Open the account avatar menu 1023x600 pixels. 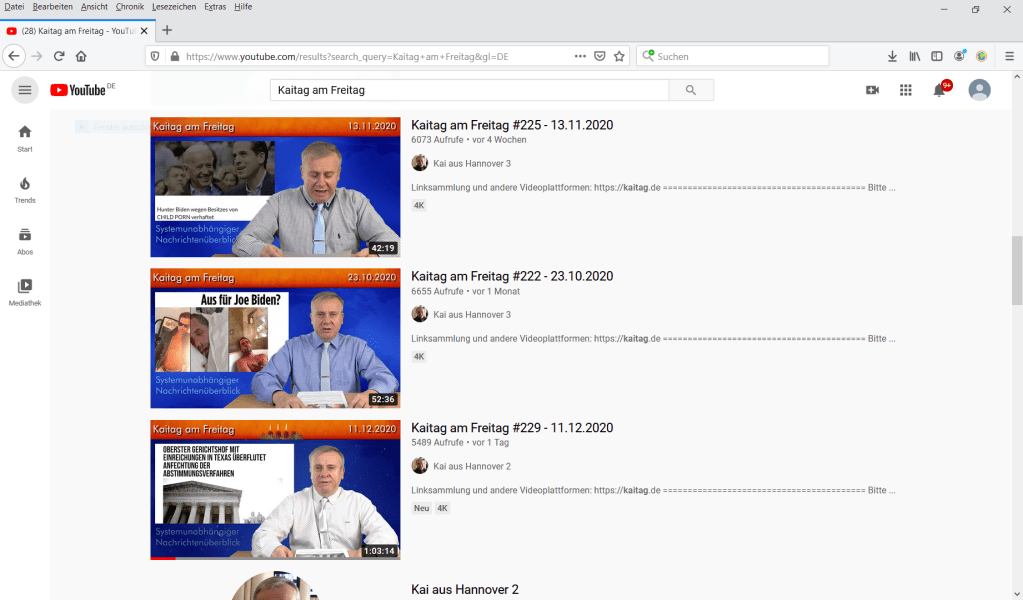tap(980, 90)
